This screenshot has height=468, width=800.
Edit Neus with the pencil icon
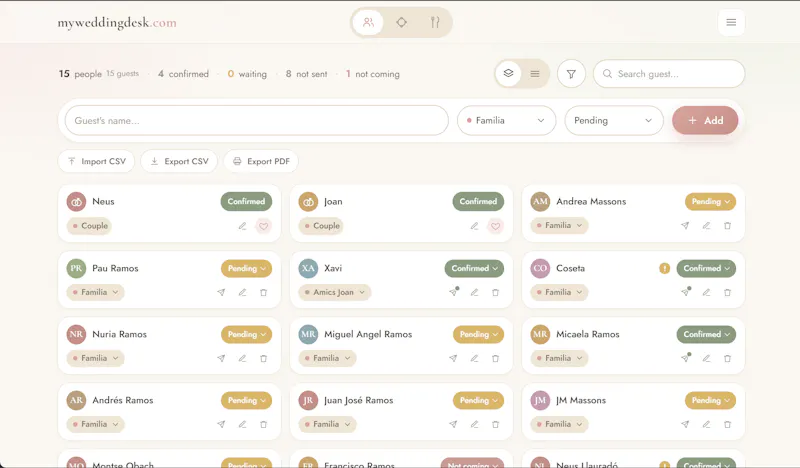pos(242,226)
